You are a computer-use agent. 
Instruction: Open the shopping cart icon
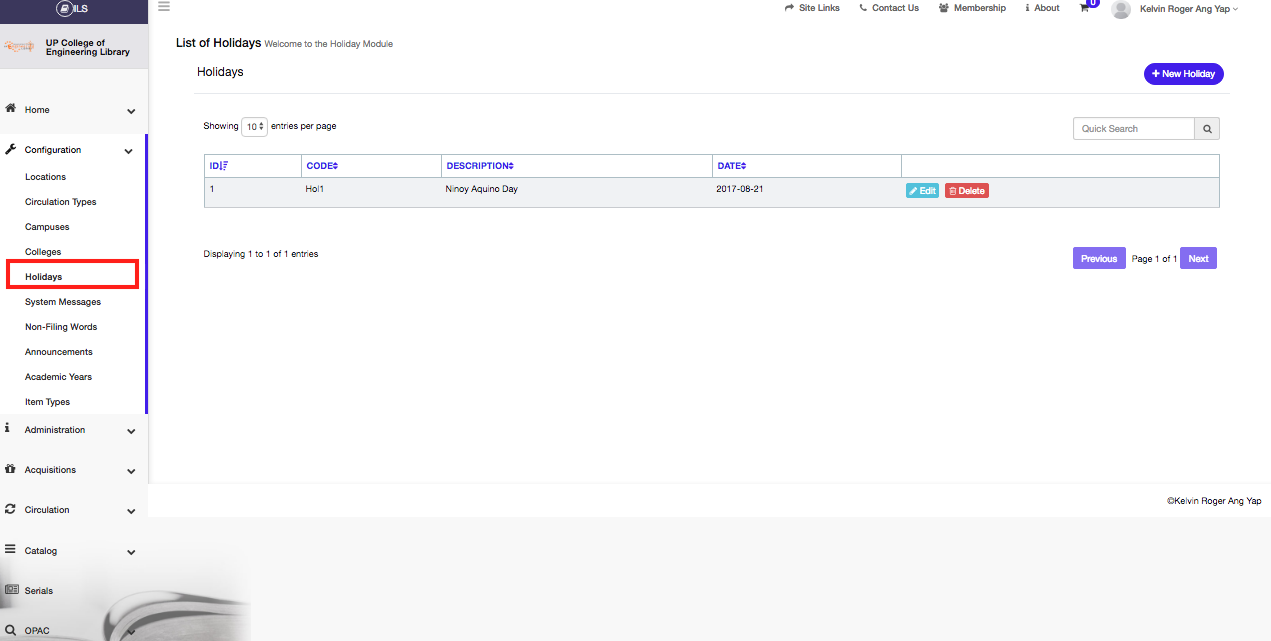(x=1085, y=8)
